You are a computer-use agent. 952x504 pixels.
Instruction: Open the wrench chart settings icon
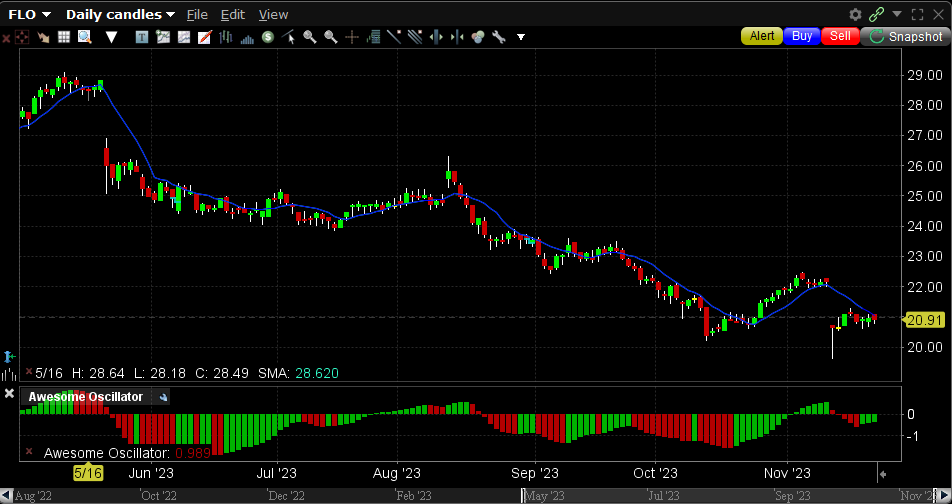tap(497, 37)
